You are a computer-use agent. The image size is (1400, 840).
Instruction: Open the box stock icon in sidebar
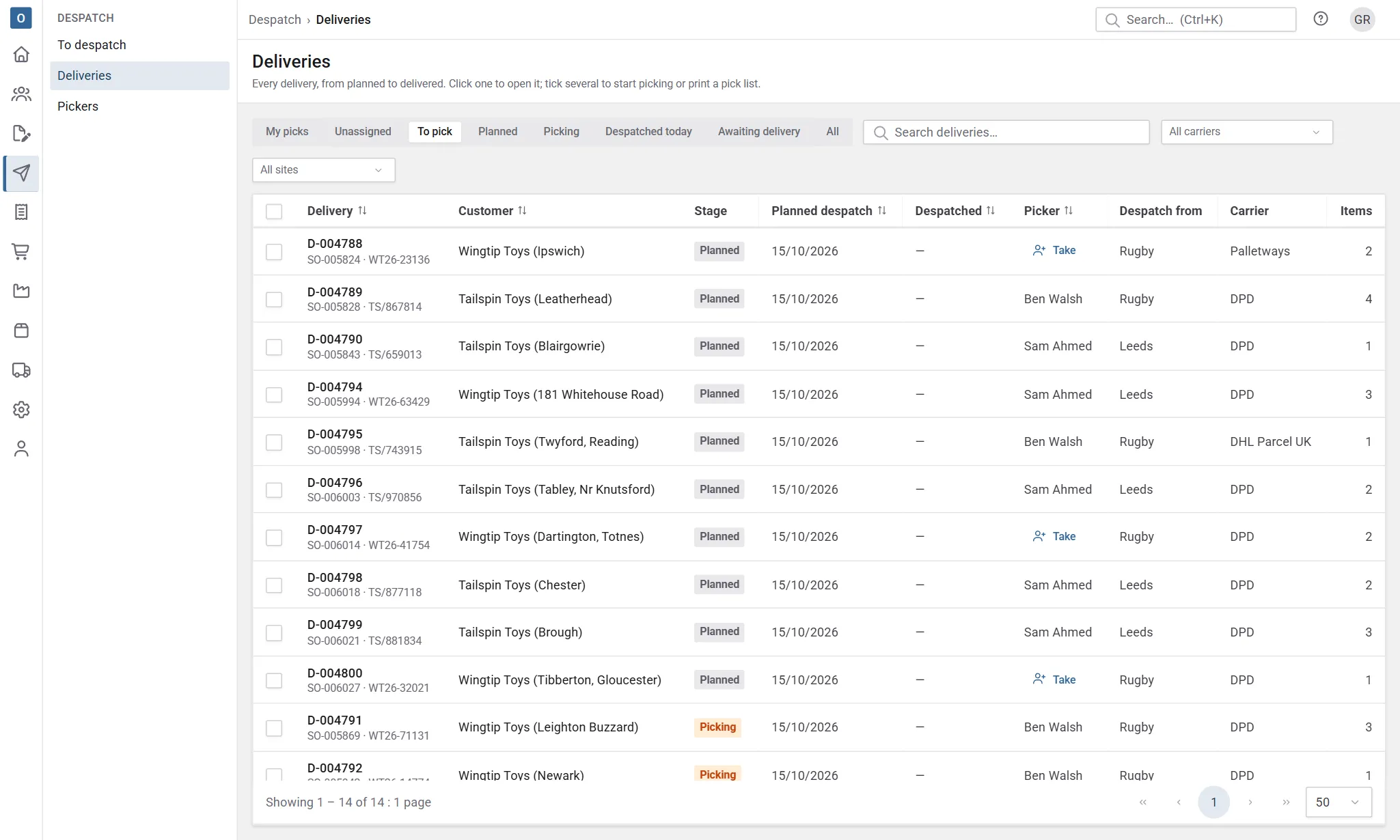pyautogui.click(x=21, y=331)
